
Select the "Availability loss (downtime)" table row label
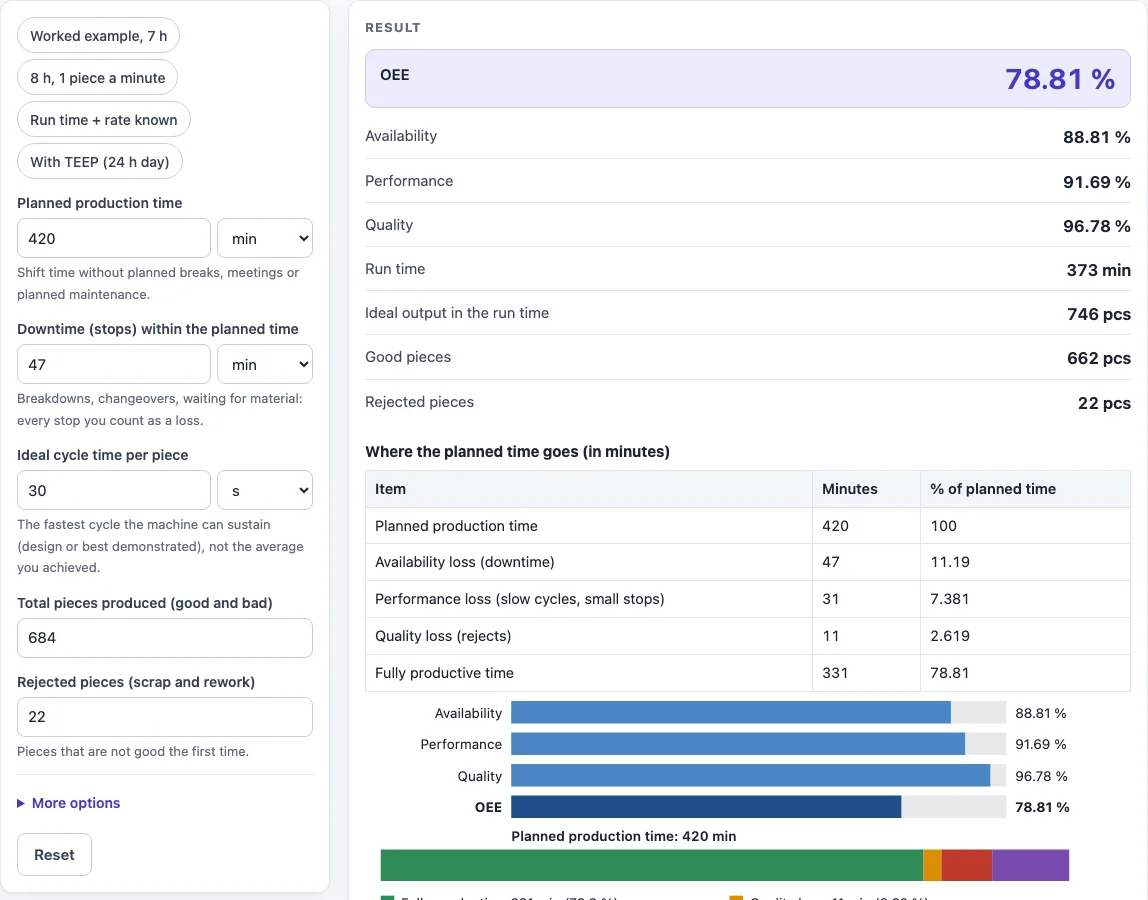[x=465, y=562]
